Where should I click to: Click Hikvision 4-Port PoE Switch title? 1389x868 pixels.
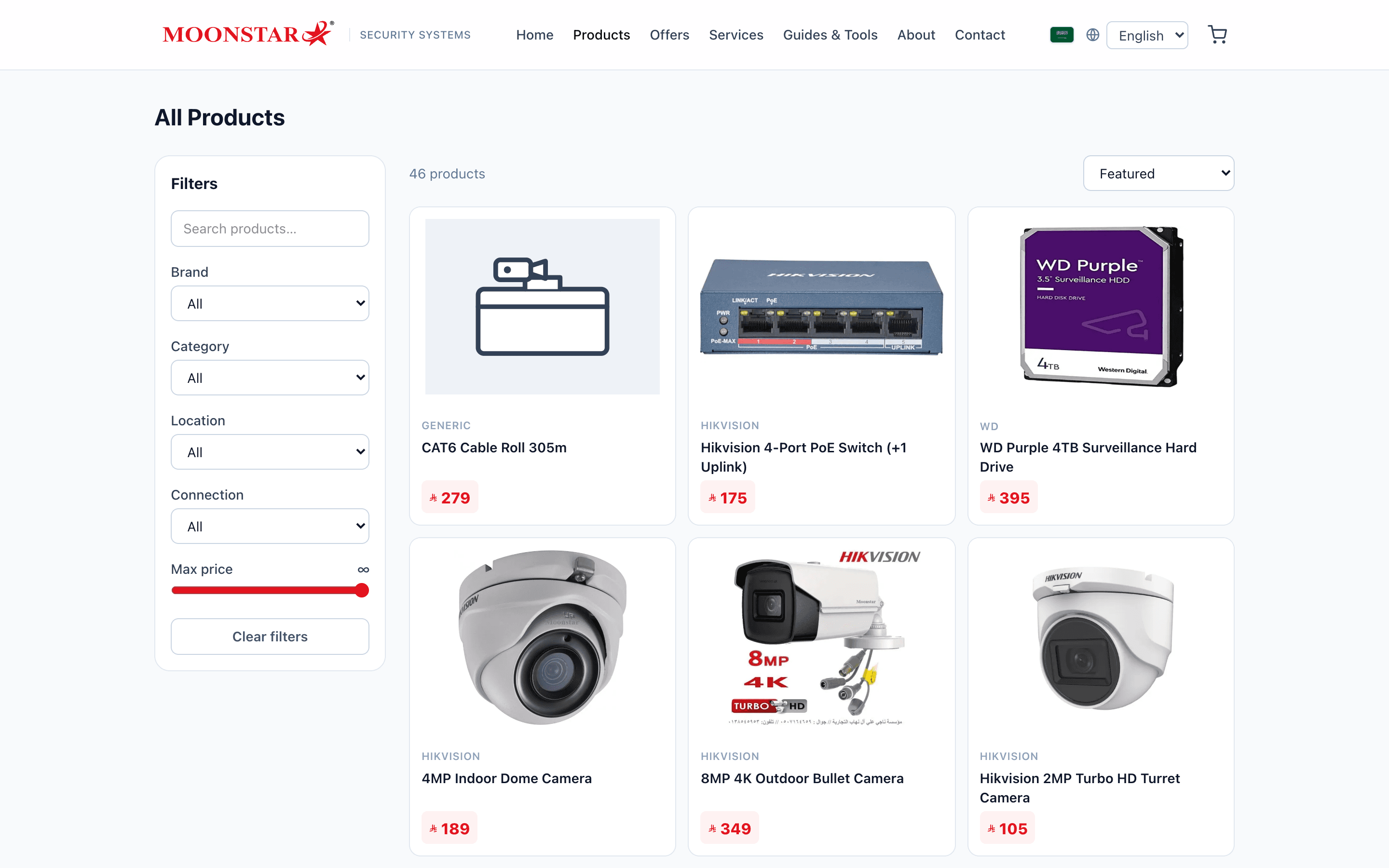click(x=803, y=457)
